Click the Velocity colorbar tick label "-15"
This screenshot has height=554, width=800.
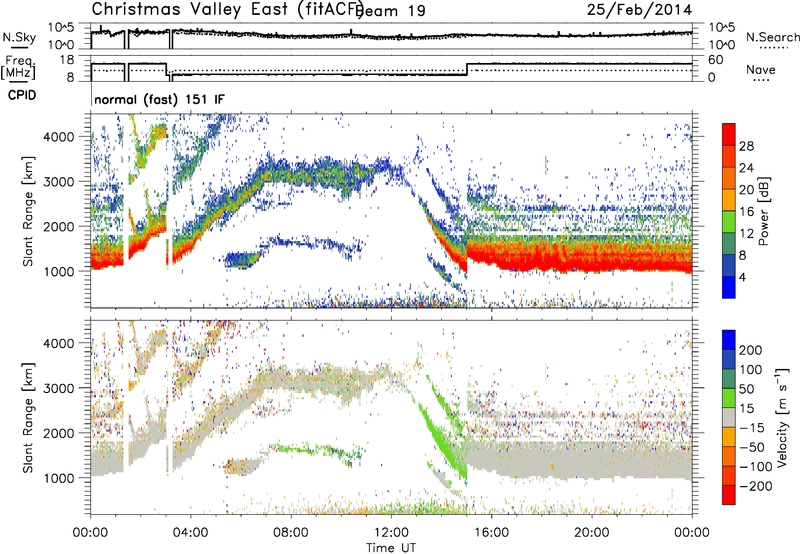pyautogui.click(x=751, y=427)
